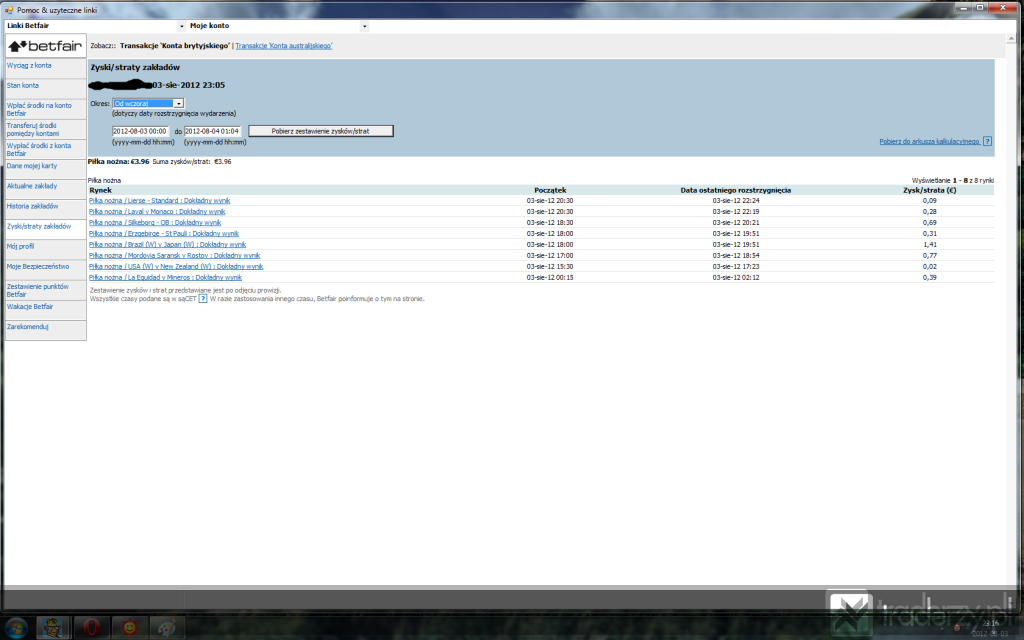1024x640 pixels.
Task: Open Mordovia Saransk v Rostov link
Action: click(174, 255)
